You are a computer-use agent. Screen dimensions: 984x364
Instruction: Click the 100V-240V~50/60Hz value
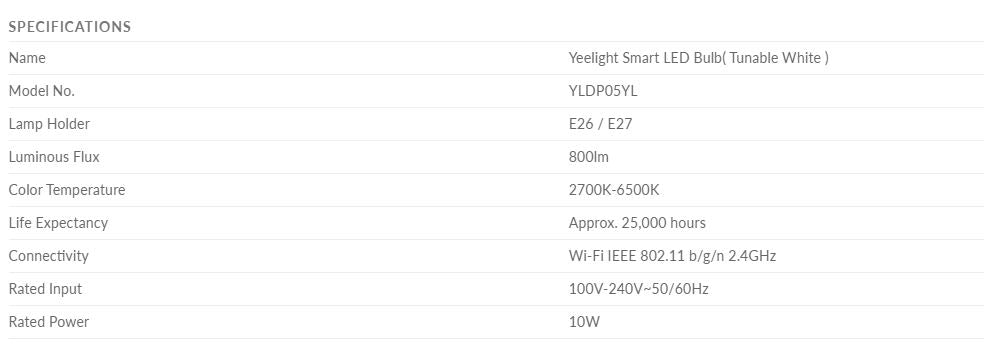coord(638,289)
